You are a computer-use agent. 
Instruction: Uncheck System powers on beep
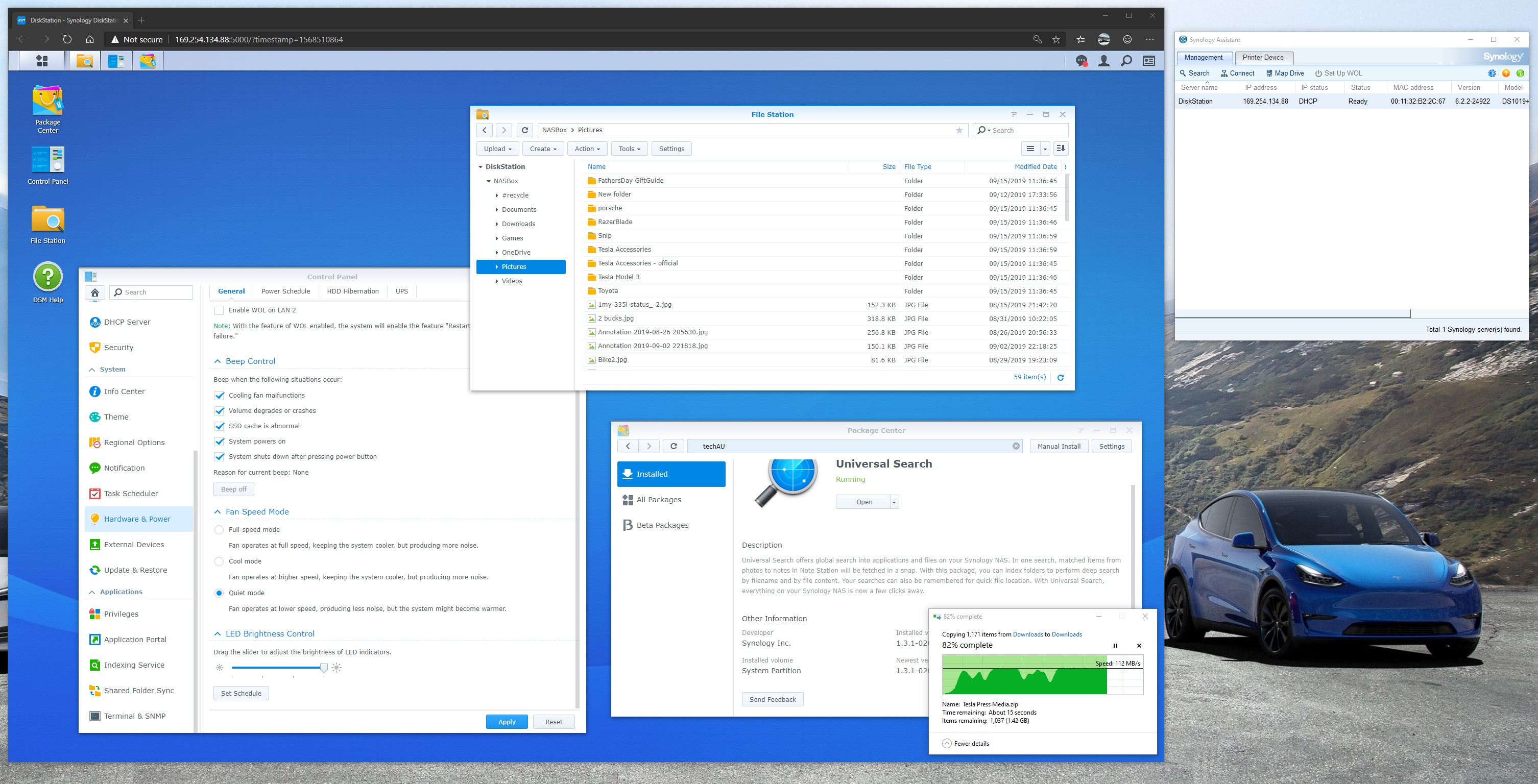[x=219, y=442]
